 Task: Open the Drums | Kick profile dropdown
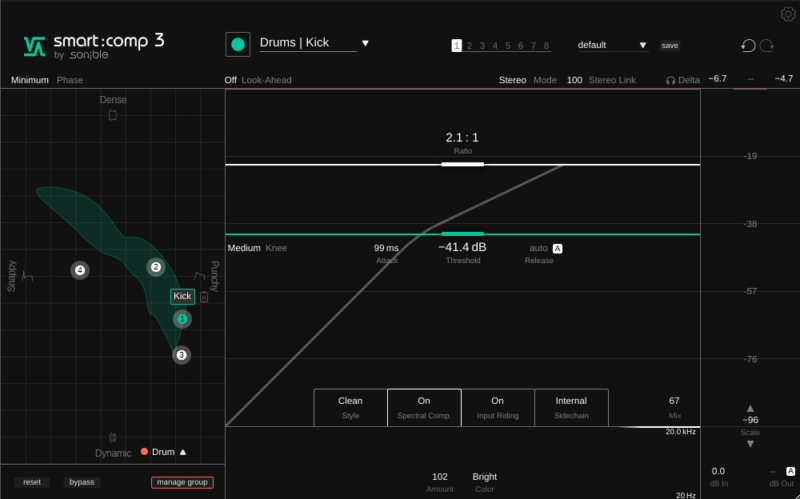click(365, 43)
